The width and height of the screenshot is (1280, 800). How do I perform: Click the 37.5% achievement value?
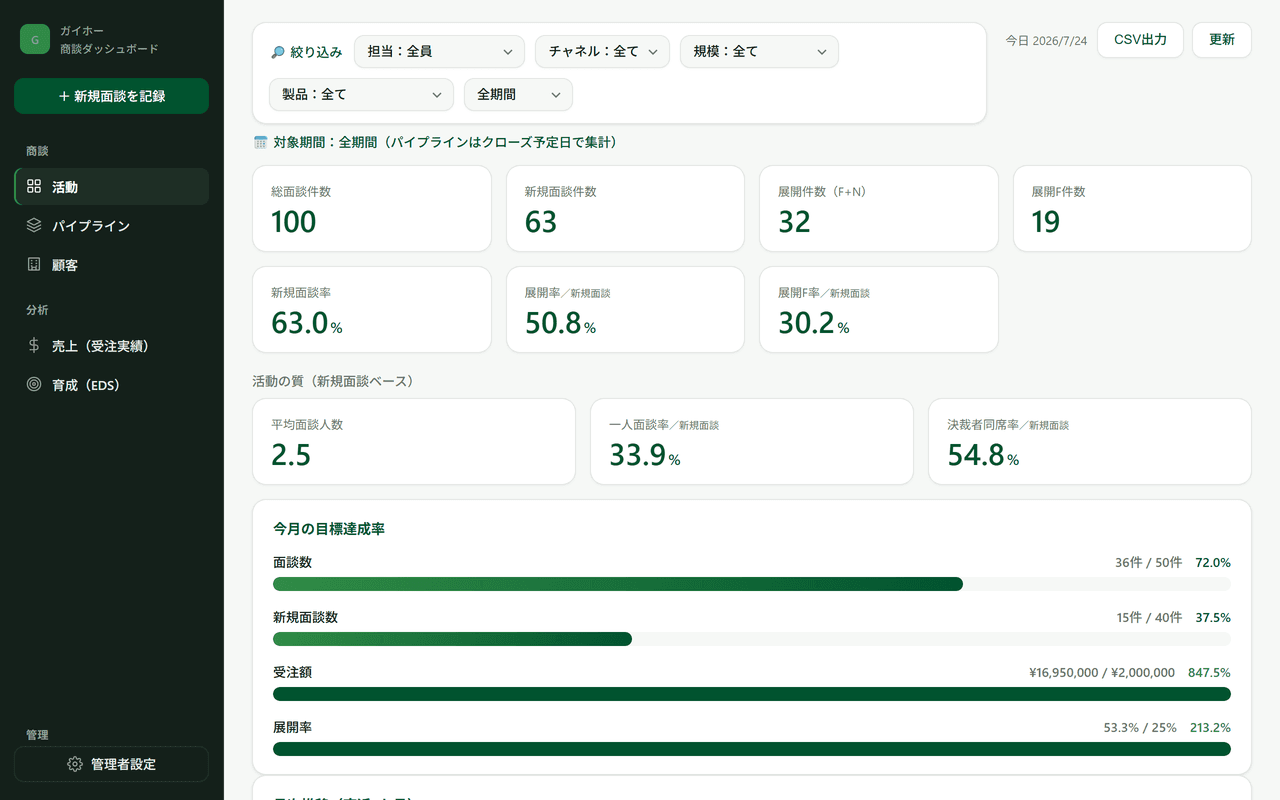(1213, 618)
